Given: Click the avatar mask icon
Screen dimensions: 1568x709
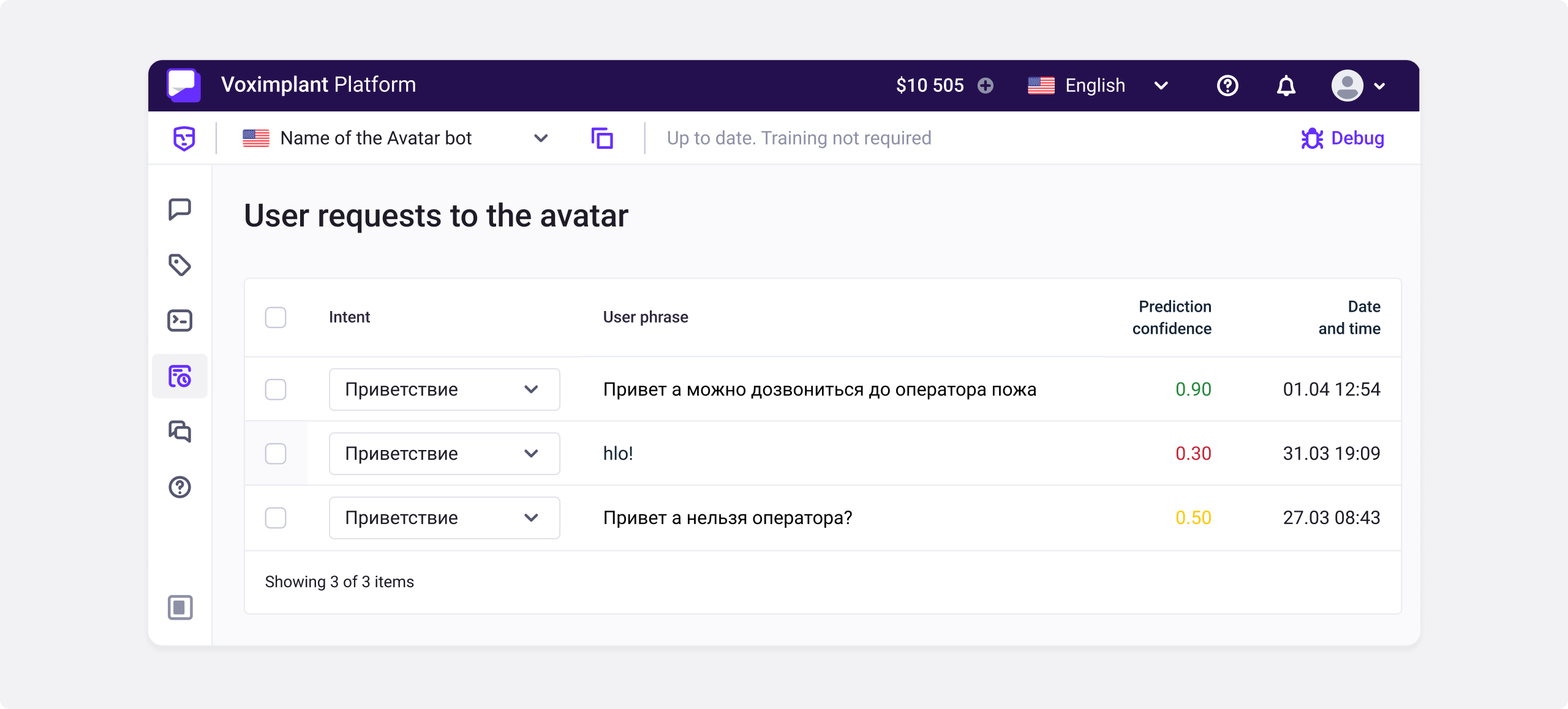Looking at the screenshot, I should click(x=184, y=138).
